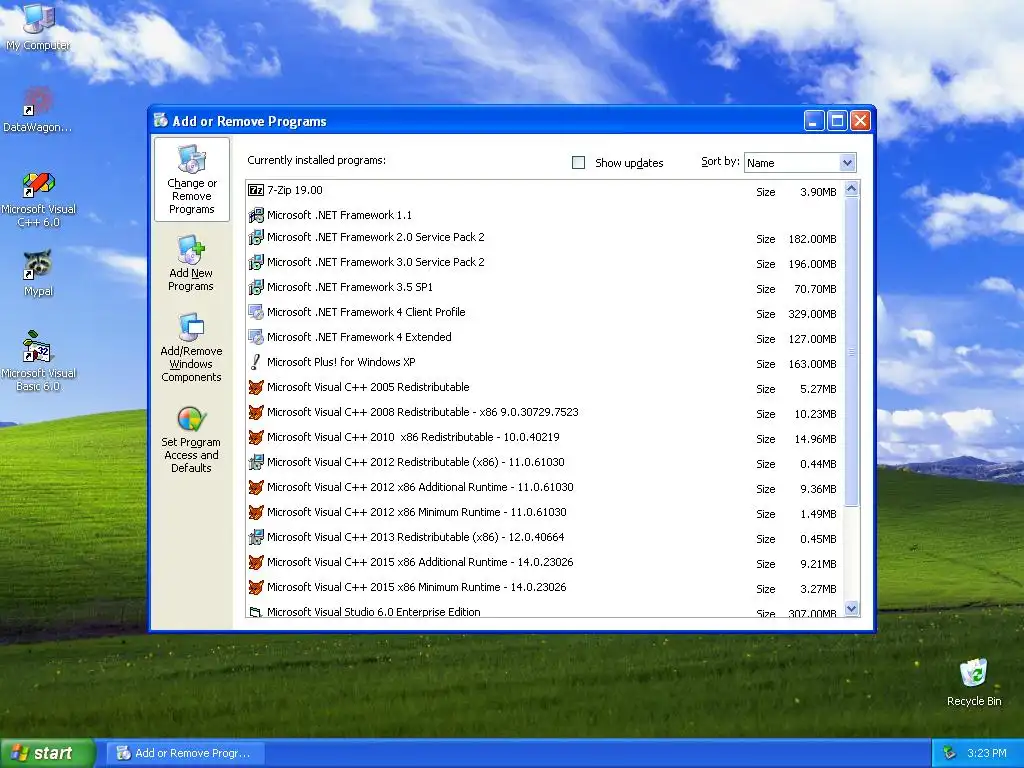The width and height of the screenshot is (1024, 768).
Task: Click icon of .NET Framework 3.0 Service Pack 2
Action: pyautogui.click(x=256, y=262)
